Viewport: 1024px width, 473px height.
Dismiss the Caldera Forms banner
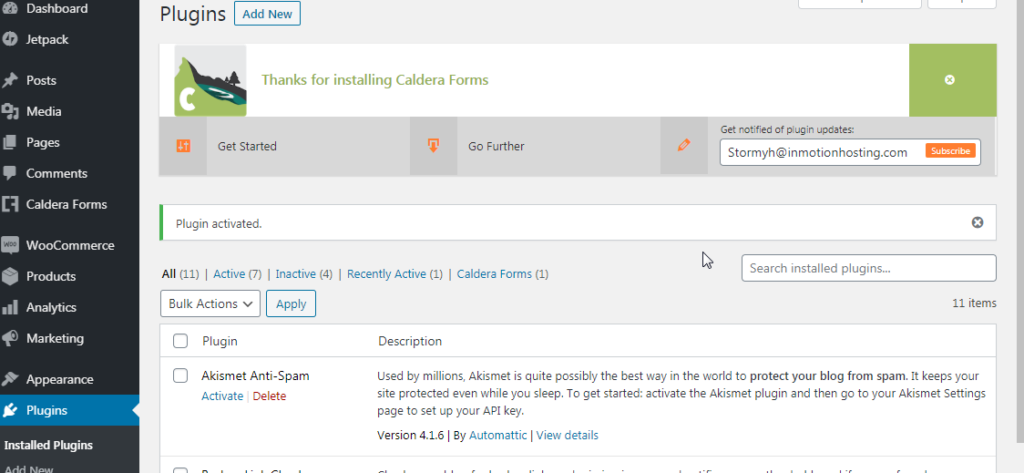pos(950,80)
